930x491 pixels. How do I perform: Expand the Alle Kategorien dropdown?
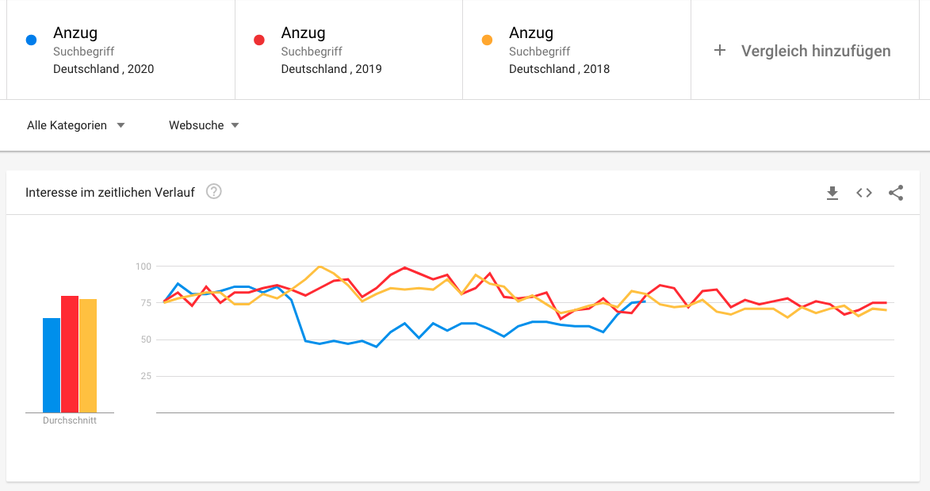click(76, 125)
